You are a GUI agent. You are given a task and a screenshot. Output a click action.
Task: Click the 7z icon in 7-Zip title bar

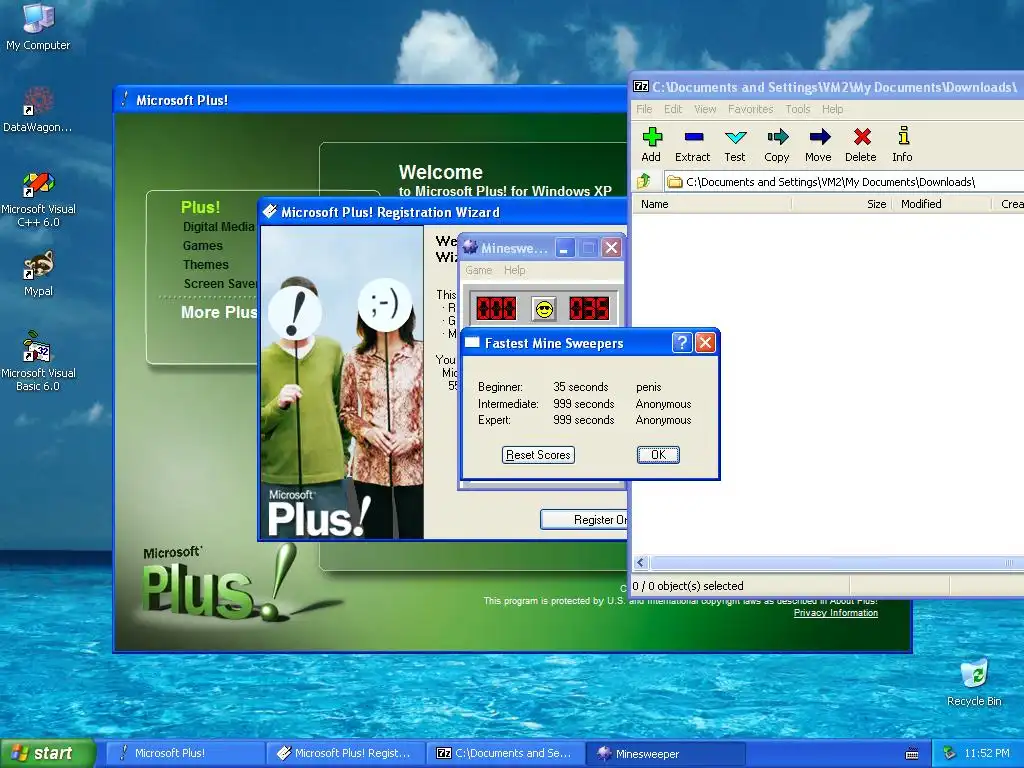pyautogui.click(x=641, y=87)
